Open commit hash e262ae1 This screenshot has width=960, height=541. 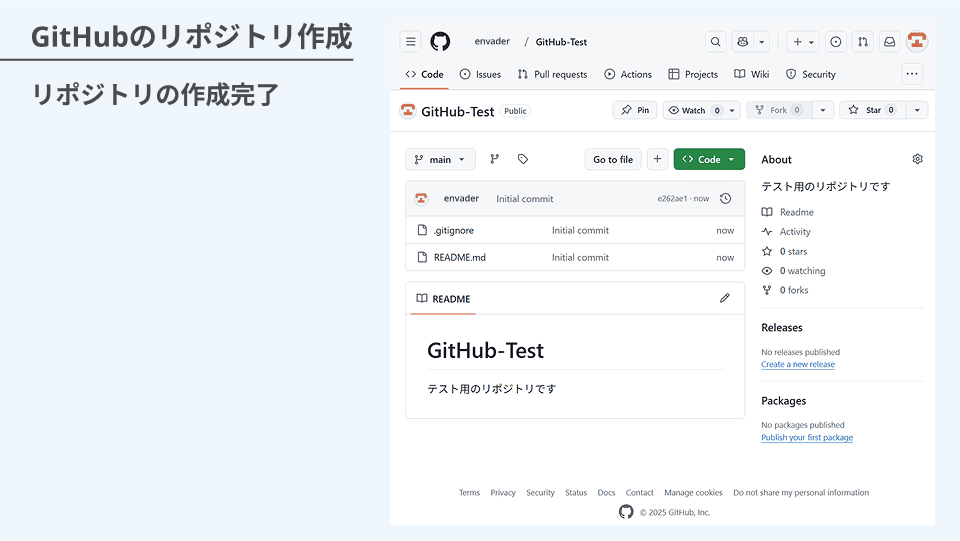tap(672, 199)
